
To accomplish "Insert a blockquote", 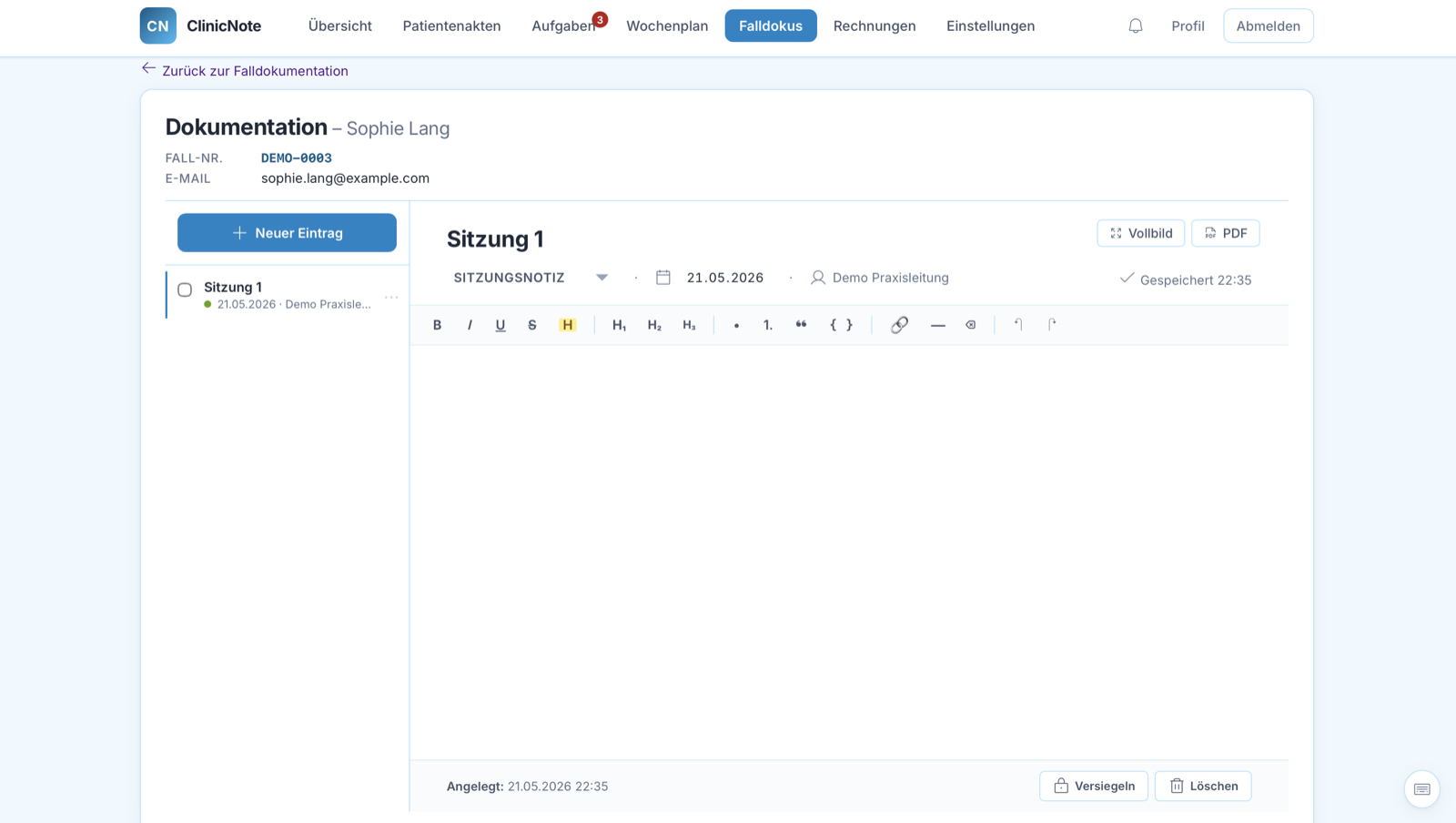I will point(801,325).
